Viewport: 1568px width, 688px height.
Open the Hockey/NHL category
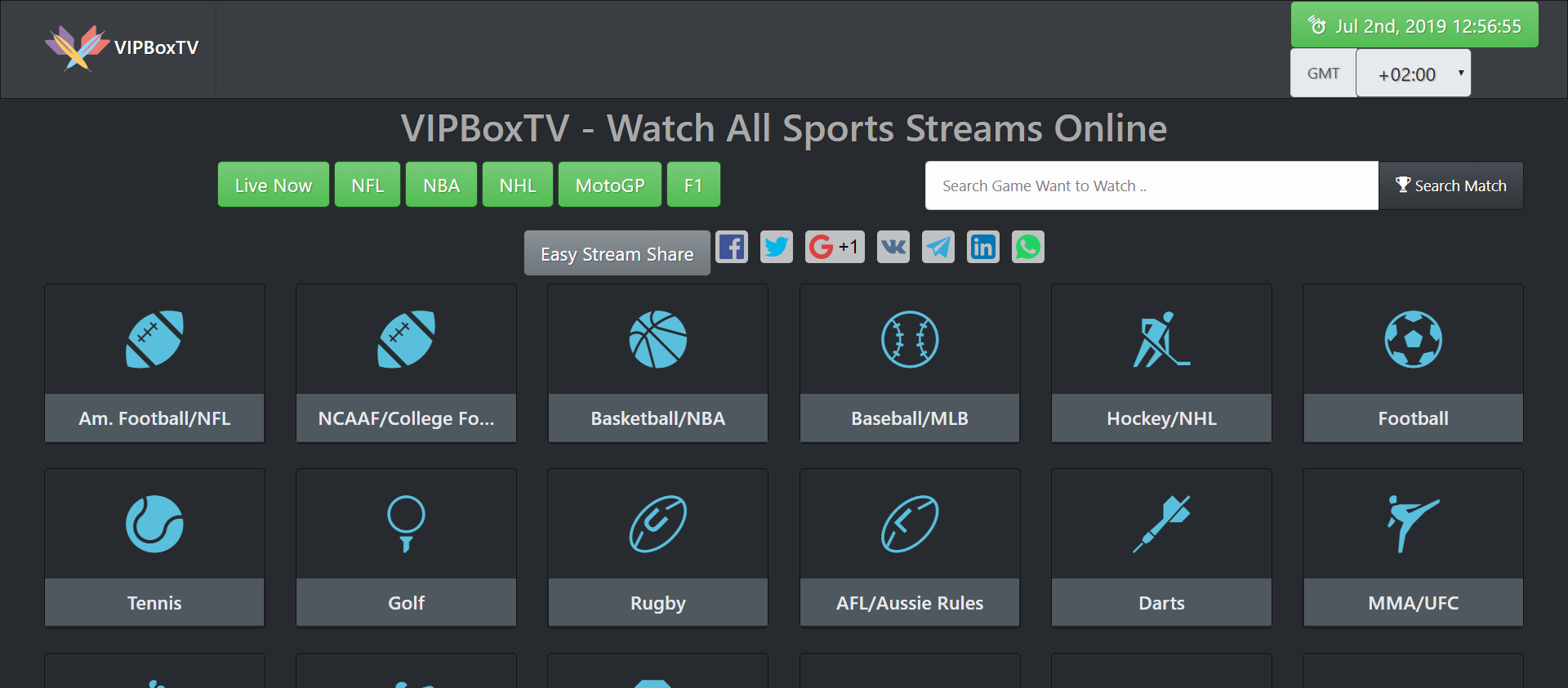coord(1161,363)
